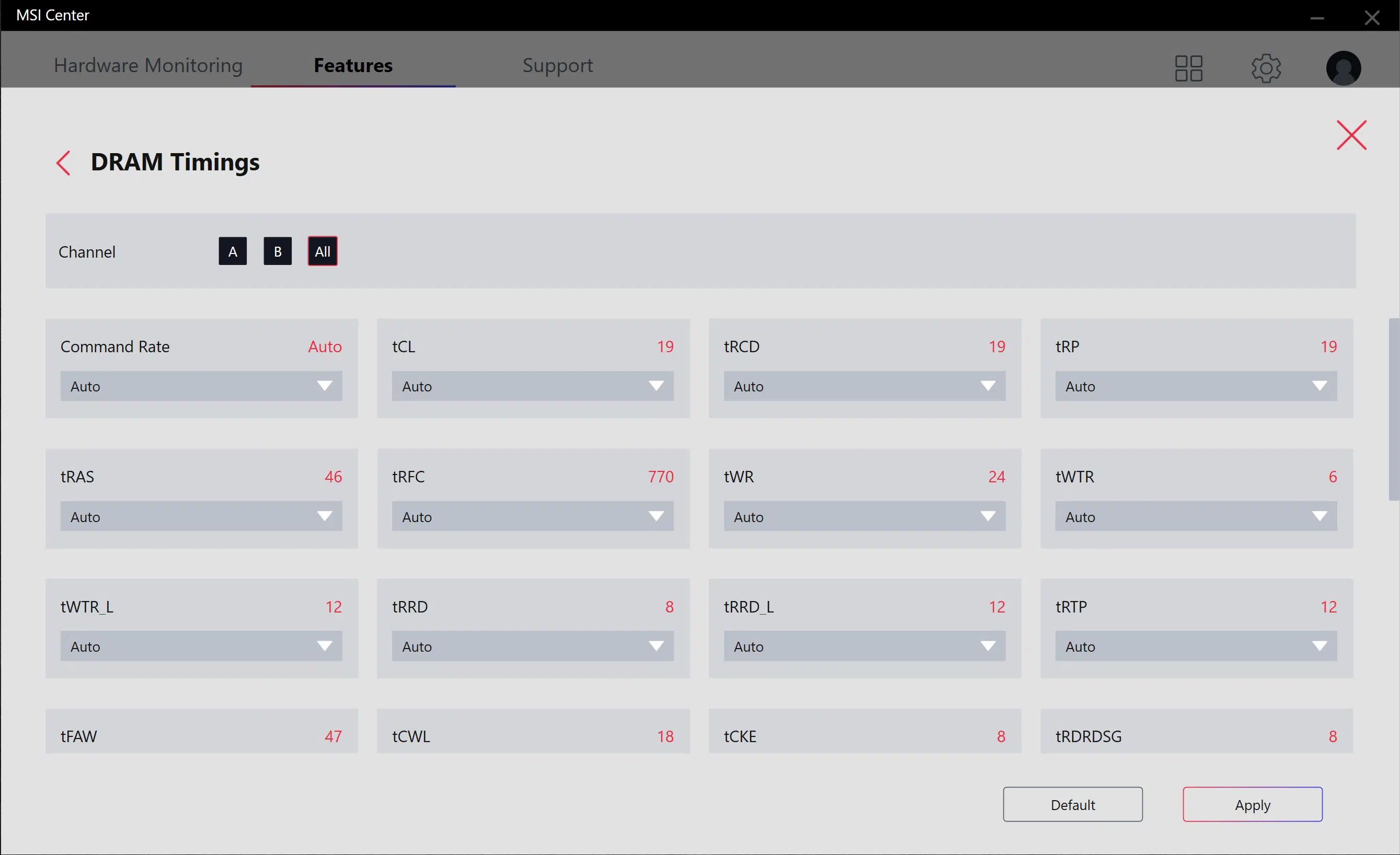
Task: Open the tWTR dropdown field
Action: (x=1196, y=516)
